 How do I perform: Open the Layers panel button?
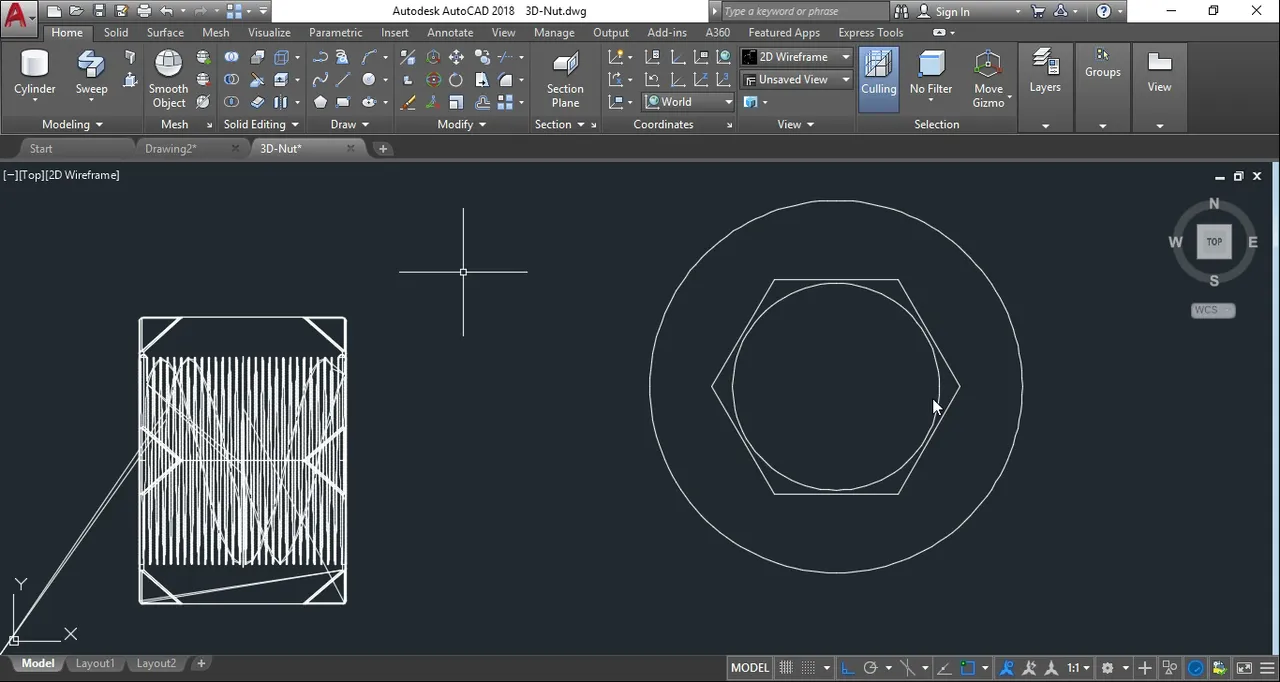point(1045,72)
